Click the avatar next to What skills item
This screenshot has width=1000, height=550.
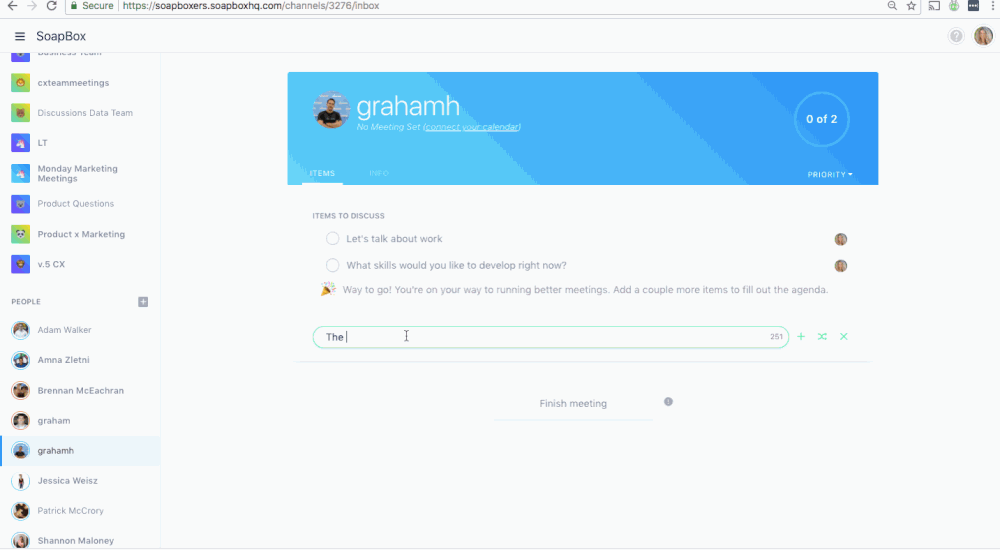coord(841,265)
